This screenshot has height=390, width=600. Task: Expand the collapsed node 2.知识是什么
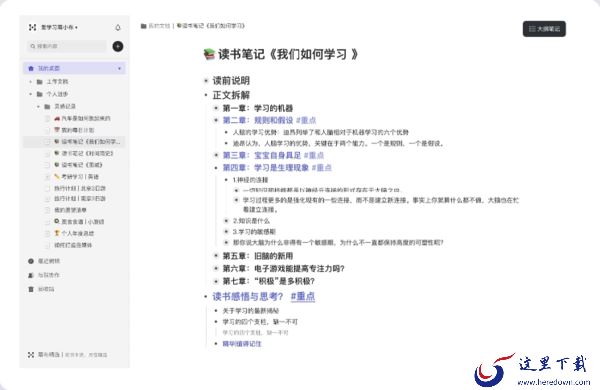tap(227, 220)
